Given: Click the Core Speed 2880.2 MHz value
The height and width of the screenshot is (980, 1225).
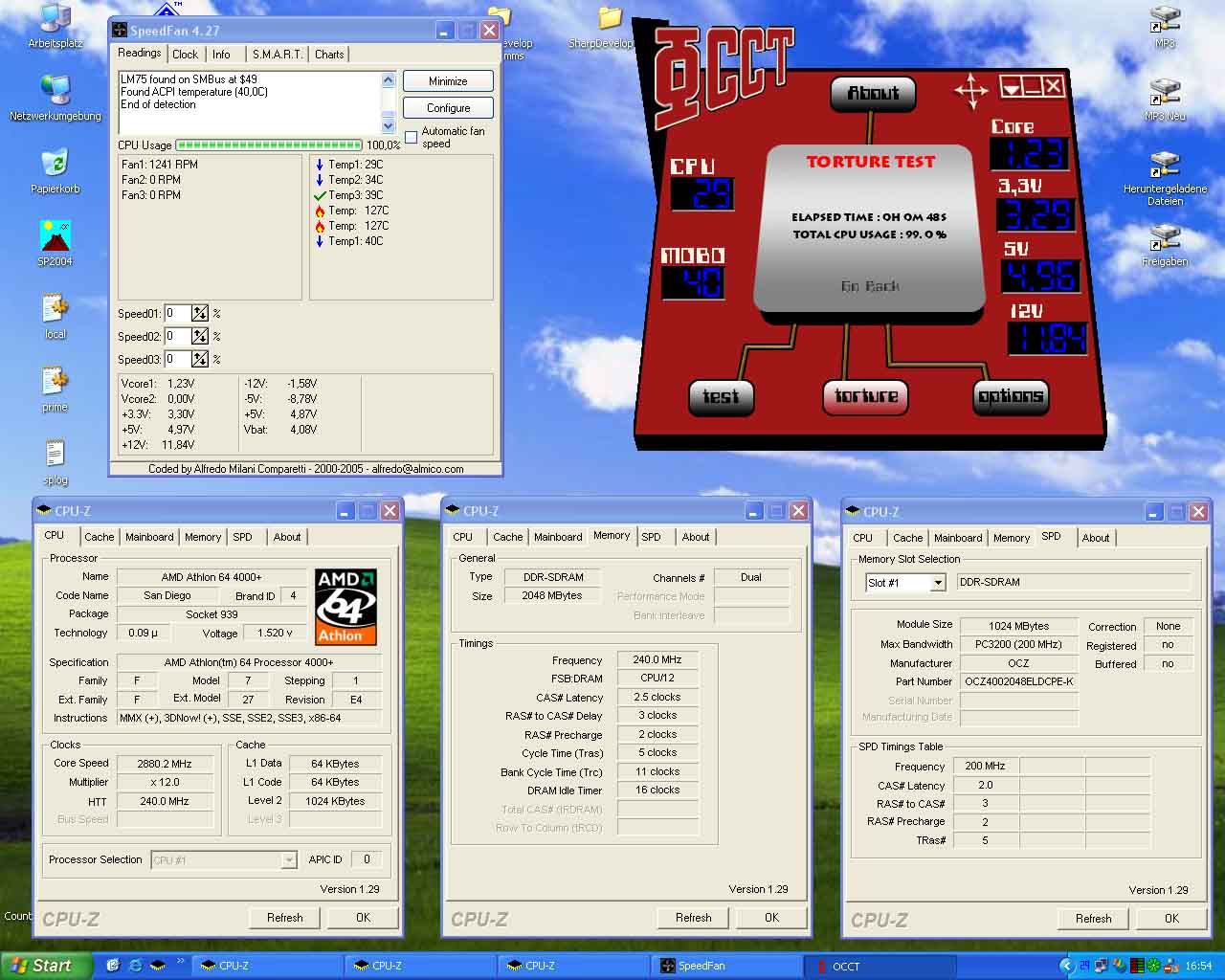Looking at the screenshot, I should [165, 764].
